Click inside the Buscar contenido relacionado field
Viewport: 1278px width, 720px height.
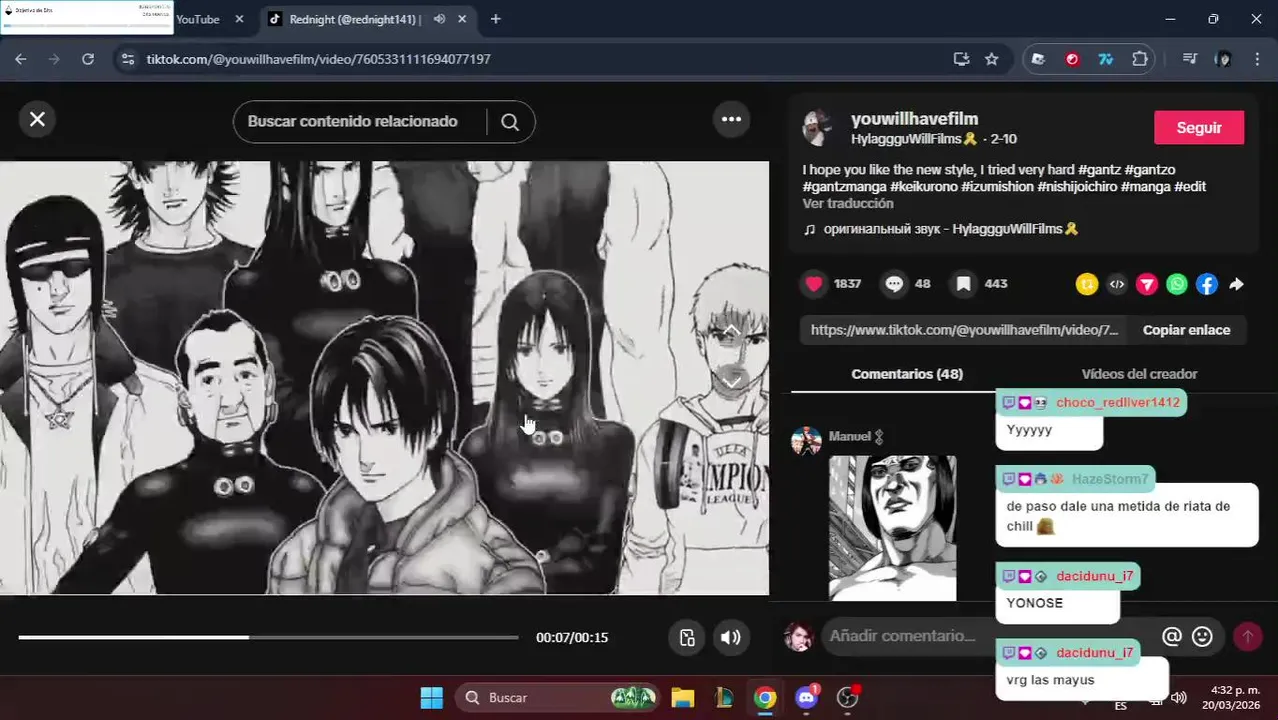coord(352,121)
